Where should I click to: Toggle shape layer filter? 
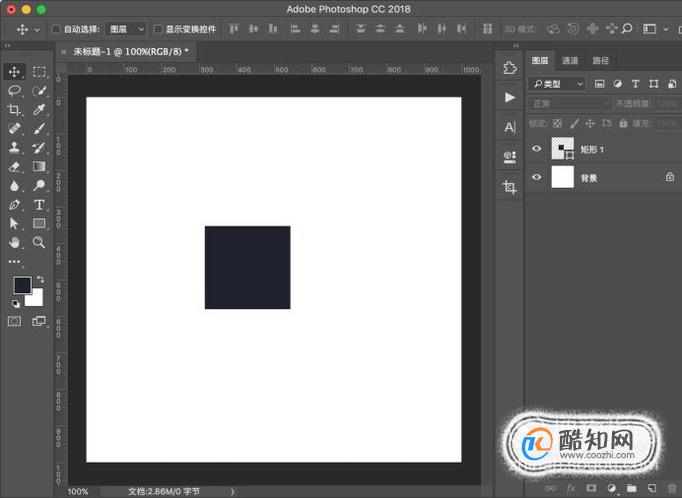653,84
